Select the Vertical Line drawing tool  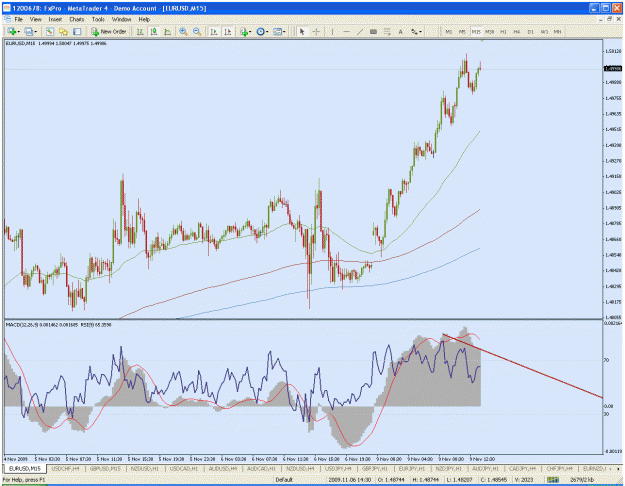[332, 31]
